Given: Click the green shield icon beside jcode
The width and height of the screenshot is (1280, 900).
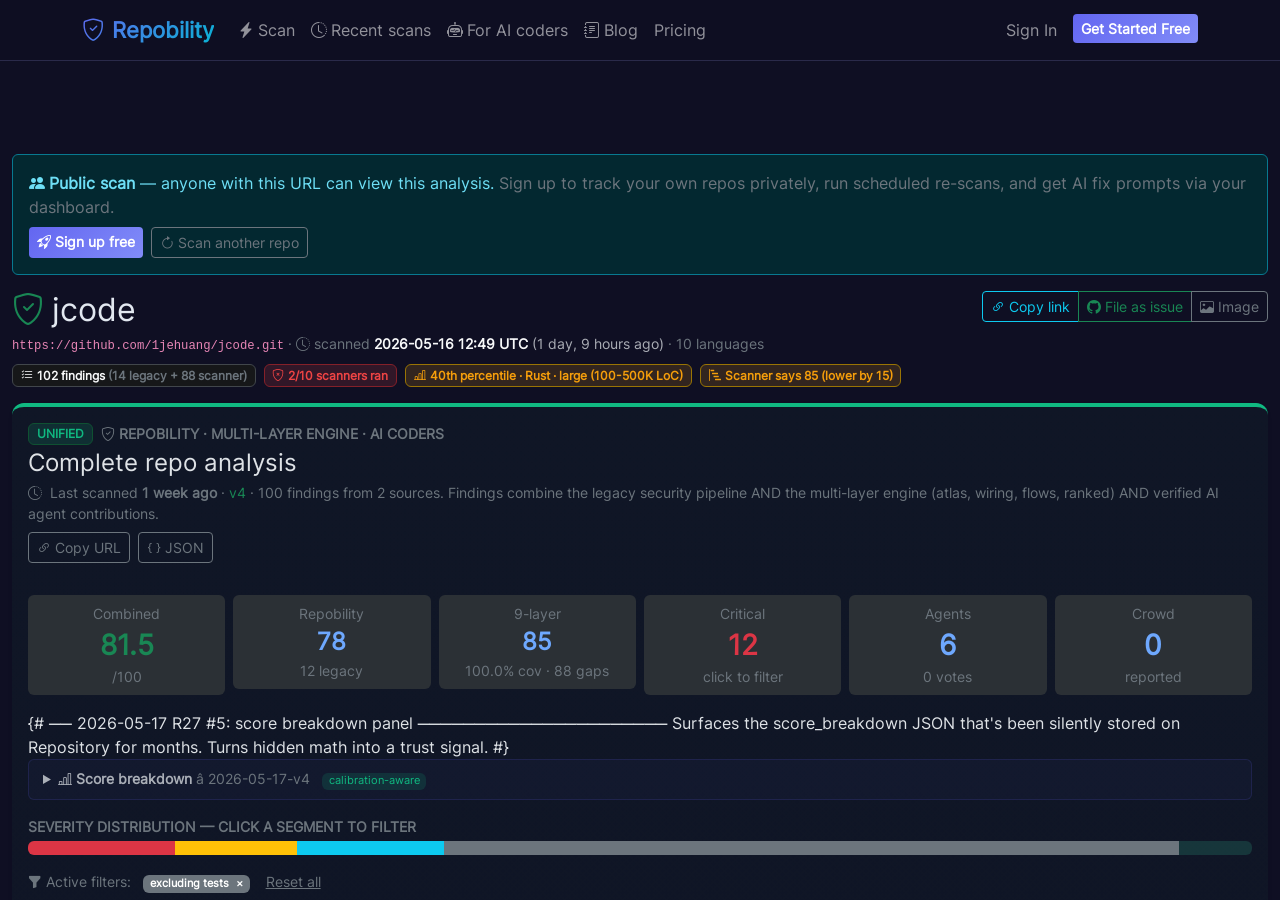Looking at the screenshot, I should tap(28, 309).
